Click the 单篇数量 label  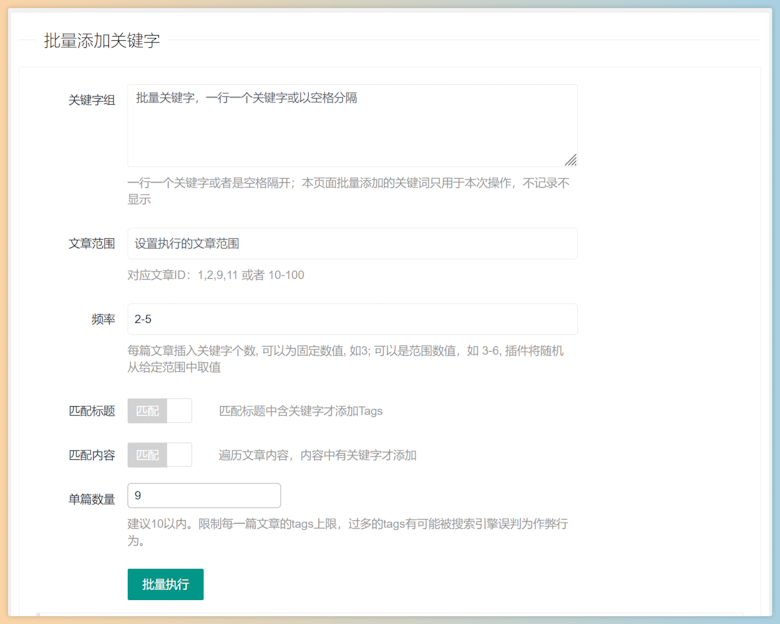[x=92, y=499]
